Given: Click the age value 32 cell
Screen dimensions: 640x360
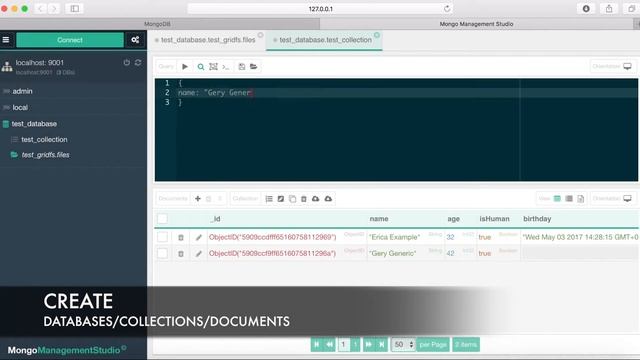Looking at the screenshot, I should click(450, 237).
